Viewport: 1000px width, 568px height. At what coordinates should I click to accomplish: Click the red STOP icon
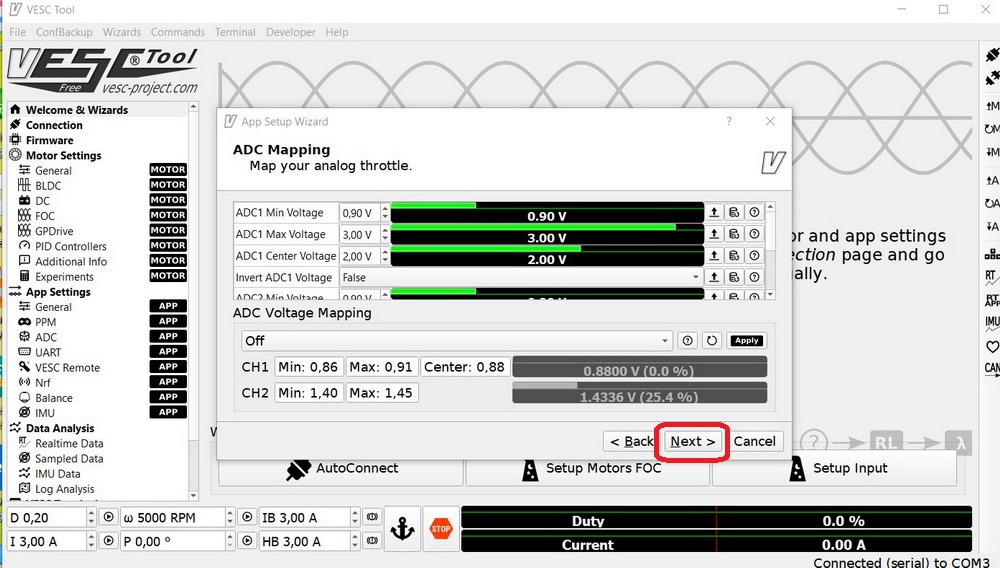(x=440, y=530)
